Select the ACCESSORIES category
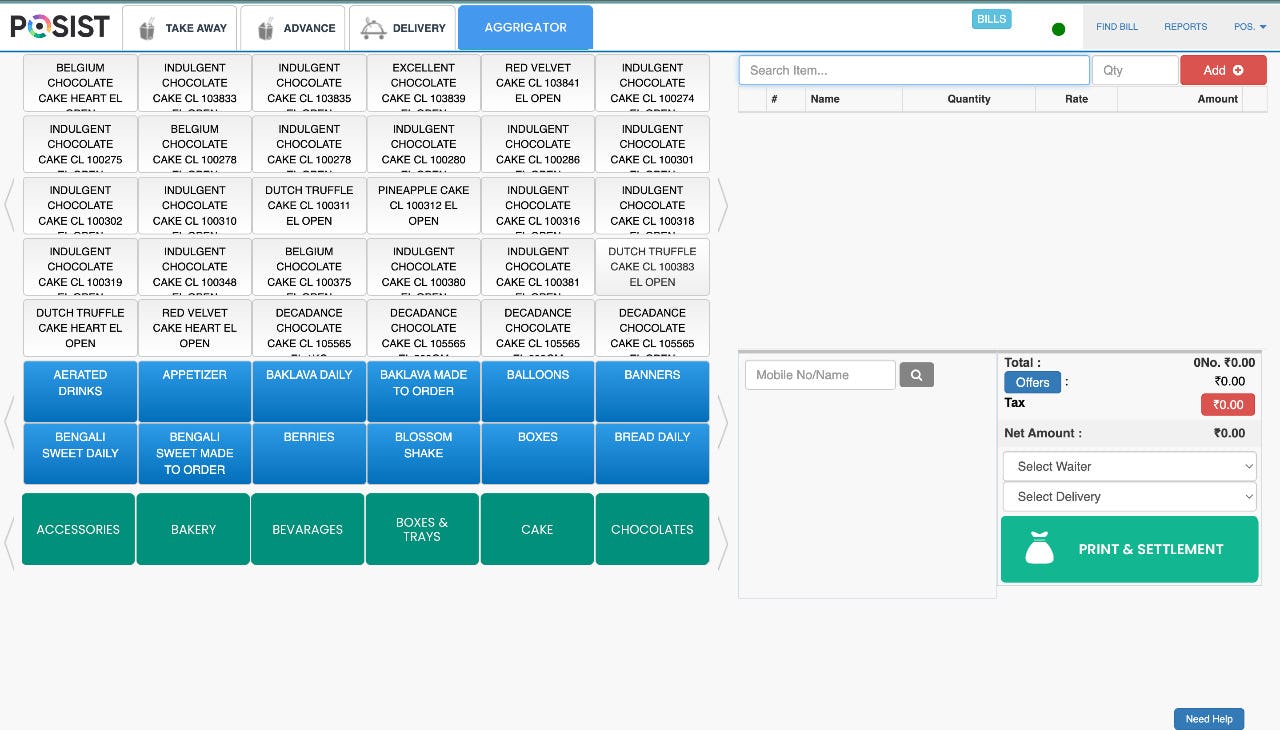1280x730 pixels. click(x=78, y=529)
